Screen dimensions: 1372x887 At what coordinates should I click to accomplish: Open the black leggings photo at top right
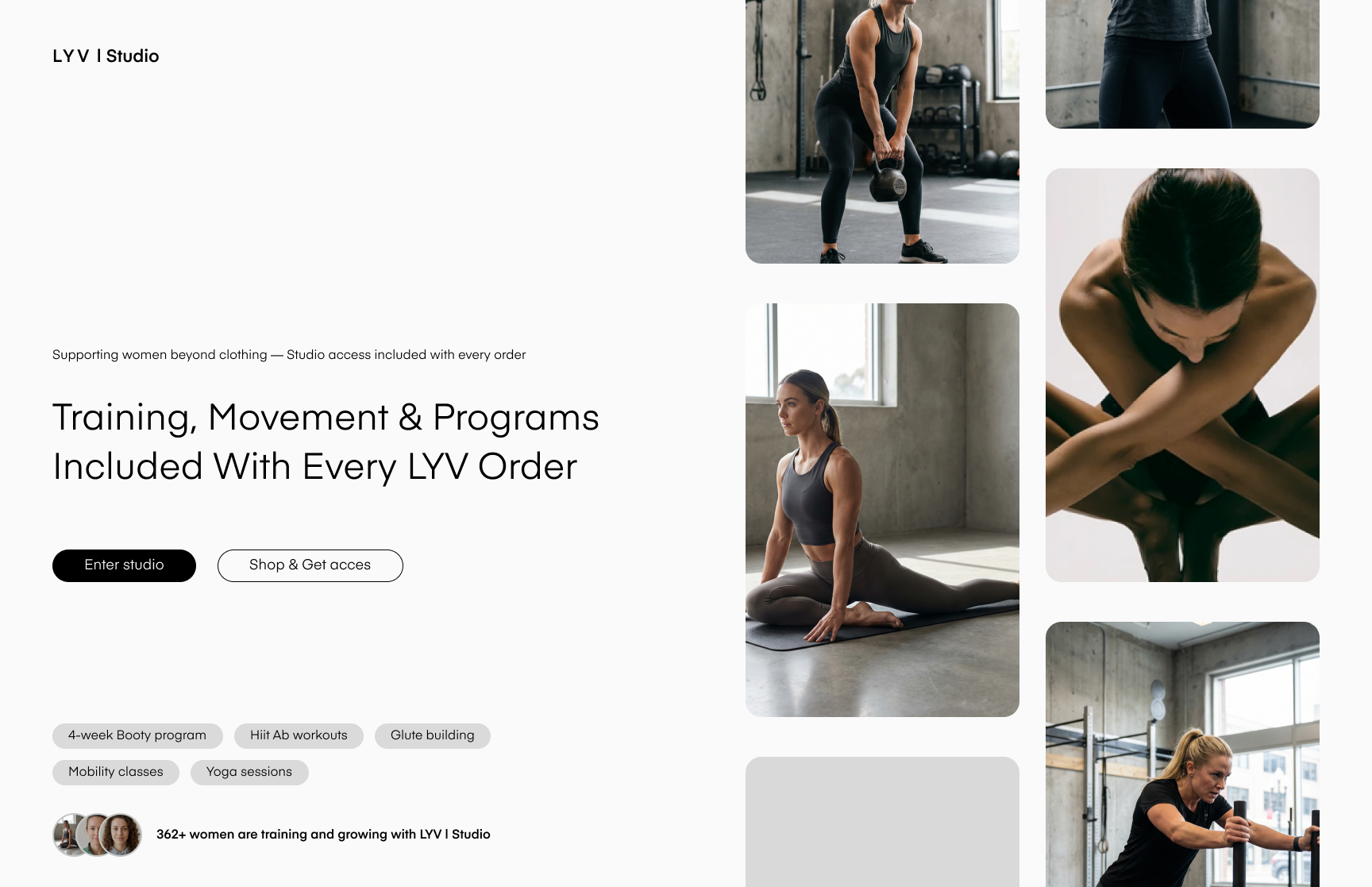(x=1182, y=64)
